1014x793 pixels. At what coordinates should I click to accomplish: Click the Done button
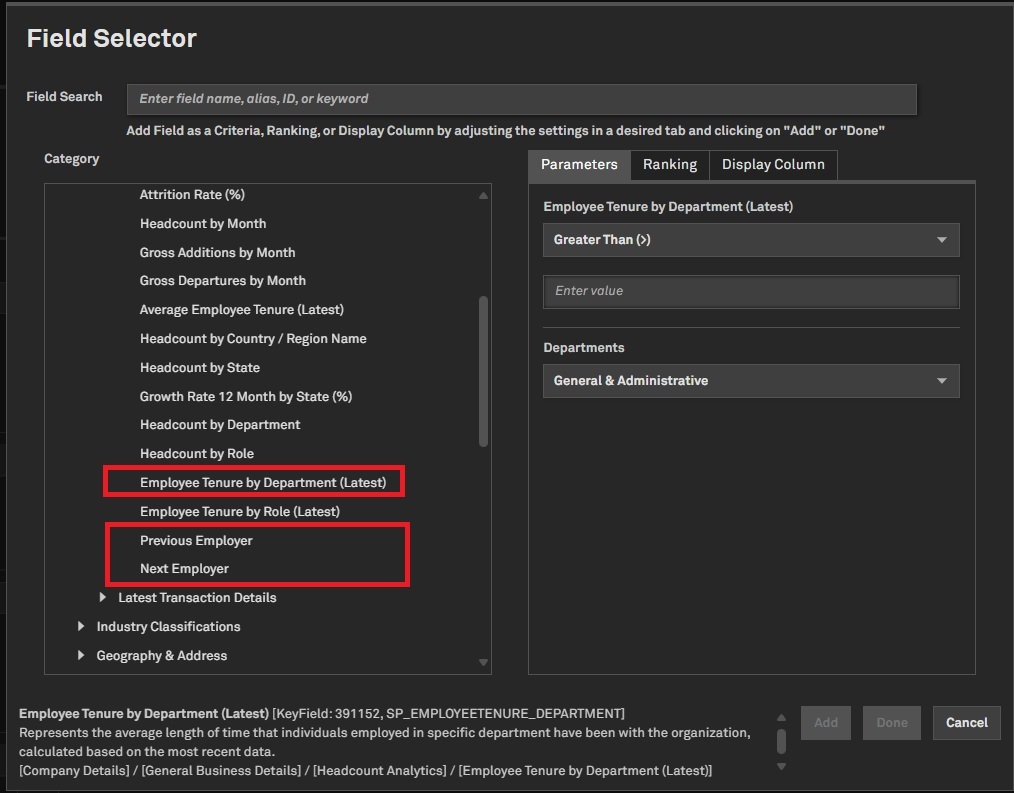[892, 722]
